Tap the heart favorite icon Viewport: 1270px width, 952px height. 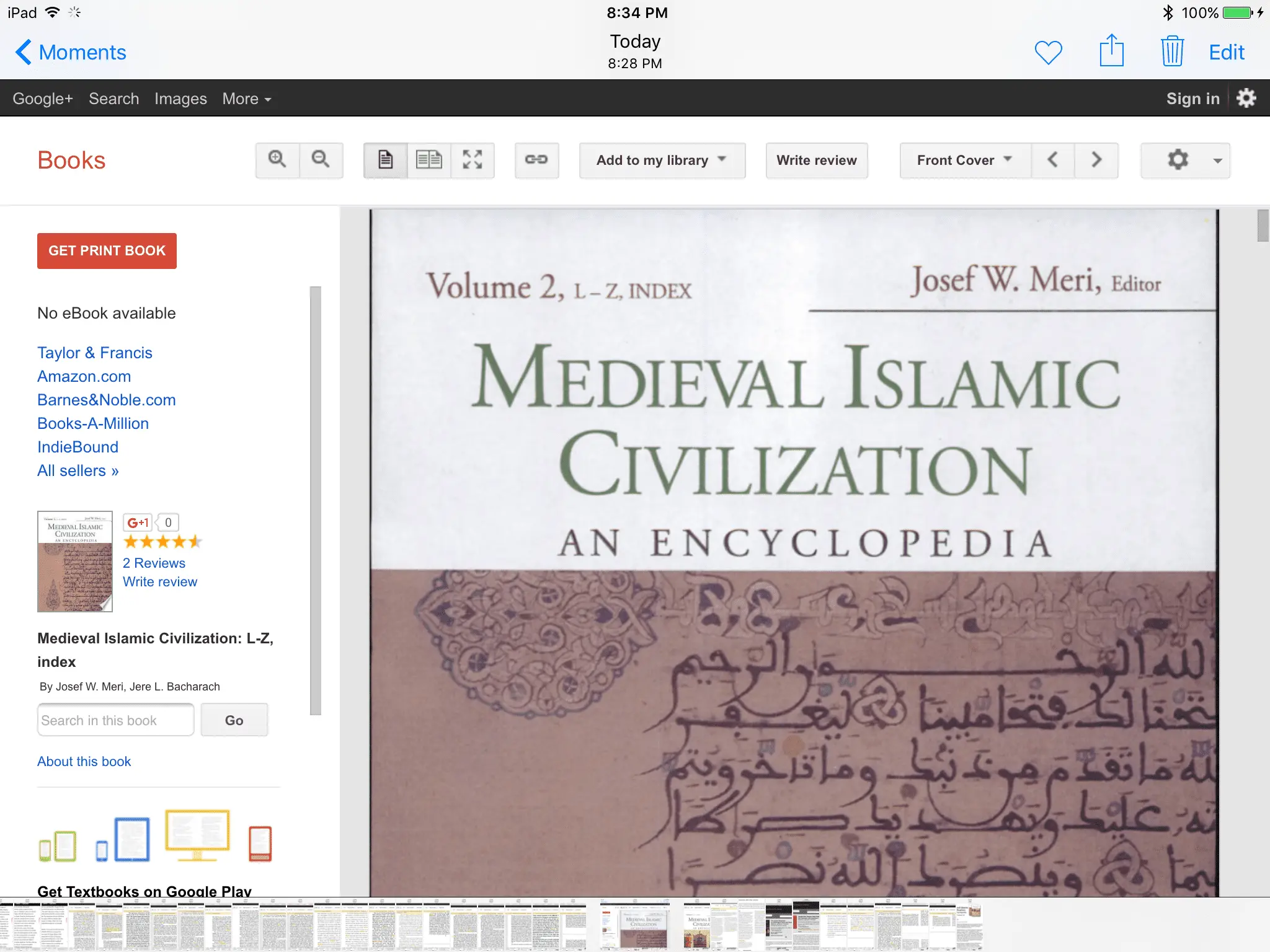click(x=1049, y=52)
